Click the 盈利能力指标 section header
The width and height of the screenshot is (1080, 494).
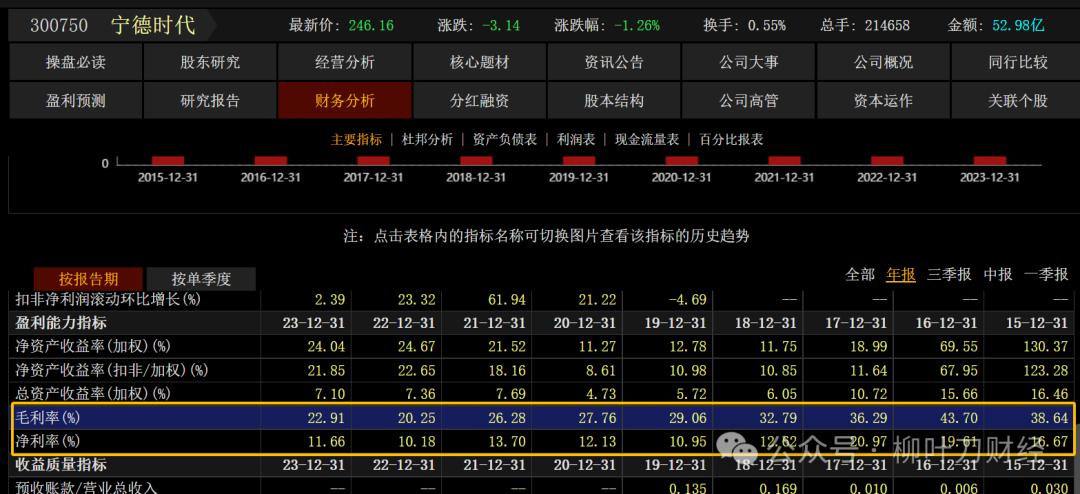(x=61, y=323)
